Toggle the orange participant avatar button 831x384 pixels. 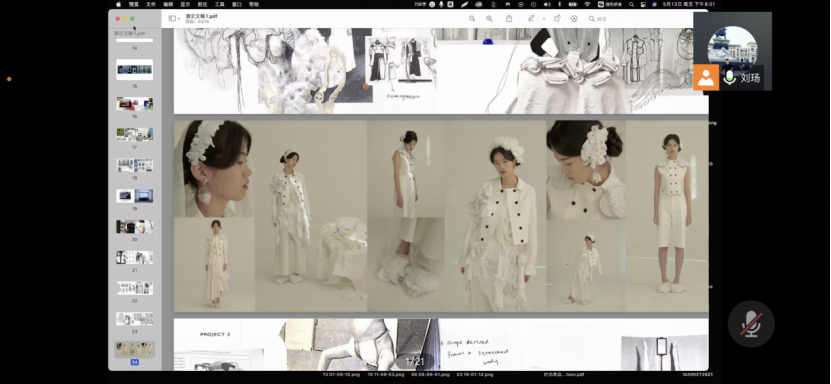point(706,78)
